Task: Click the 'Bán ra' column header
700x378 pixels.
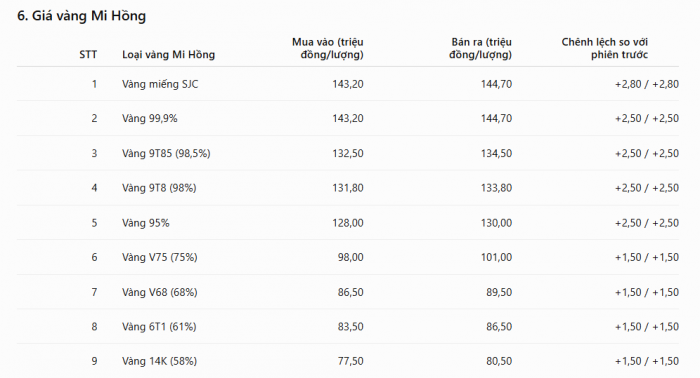Action: click(480, 48)
